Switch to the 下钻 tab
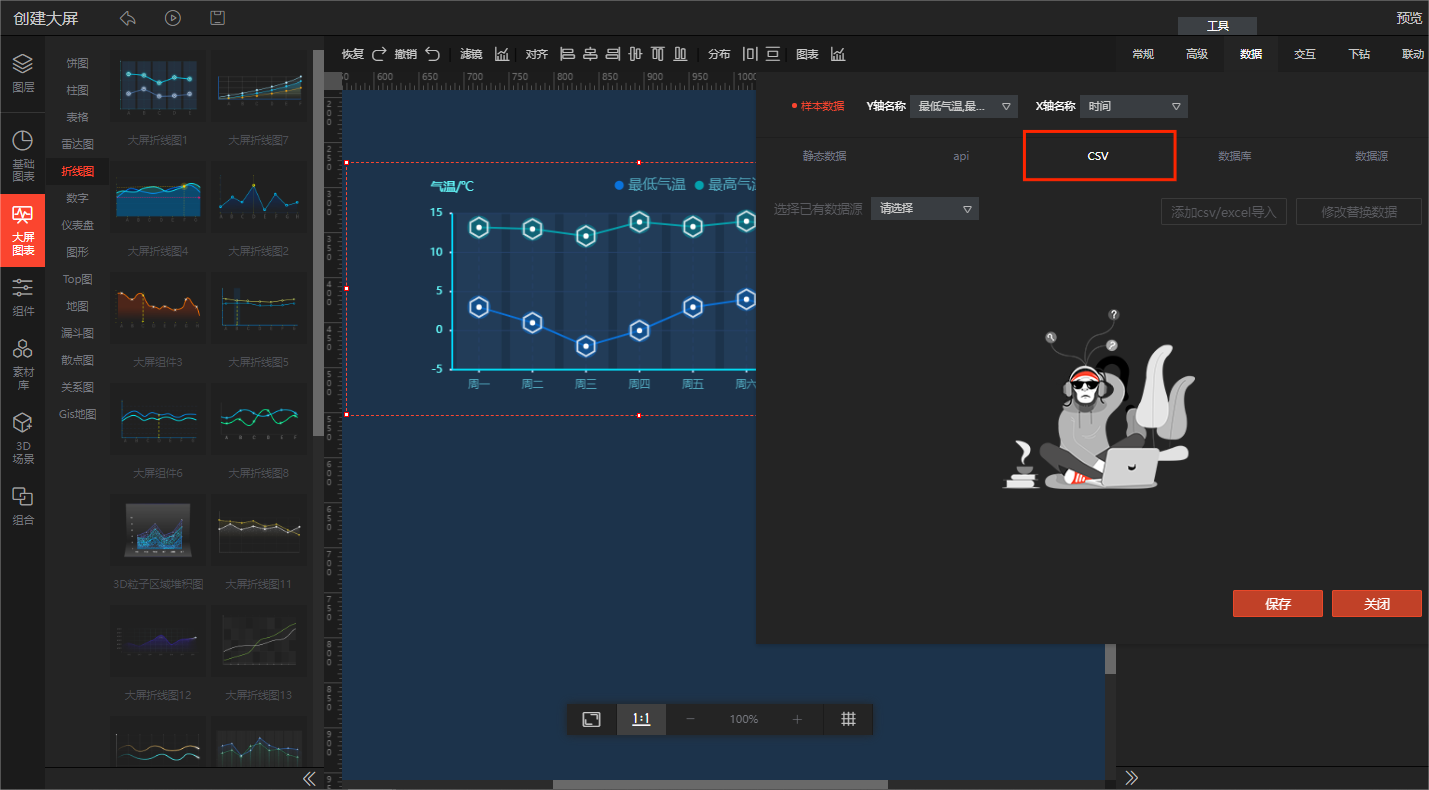This screenshot has width=1429, height=790. click(1359, 54)
